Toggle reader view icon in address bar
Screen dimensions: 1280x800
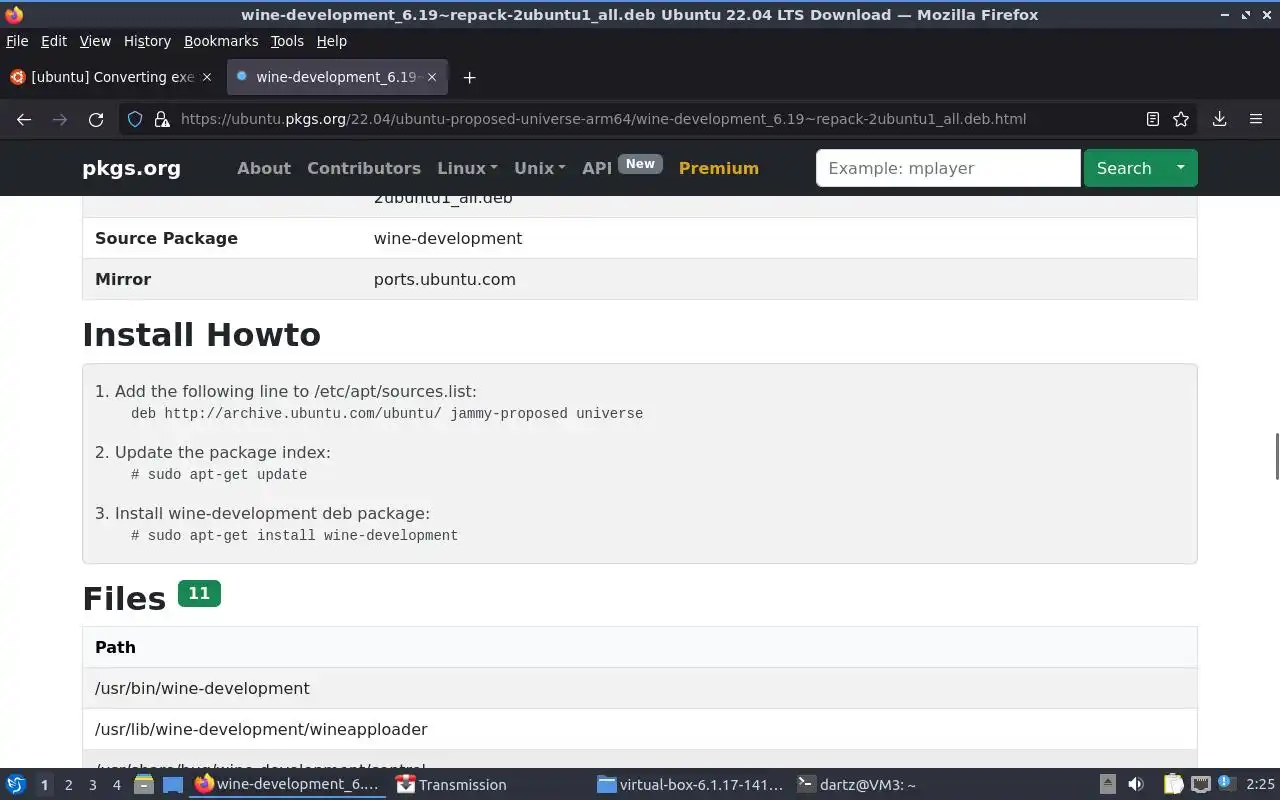[1153, 119]
